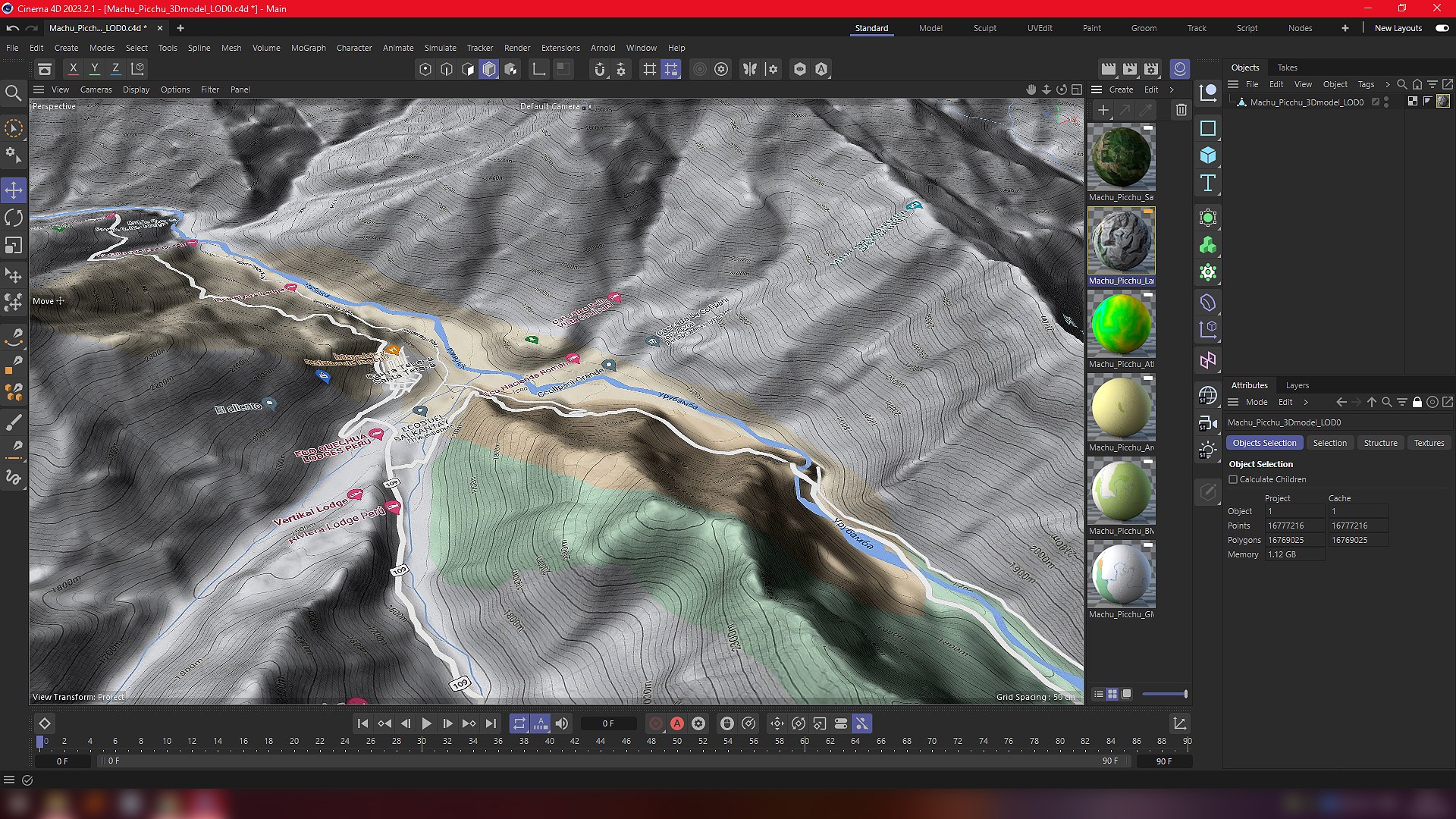The width and height of the screenshot is (1456, 819).
Task: Add a Text spline object
Action: click(x=1208, y=183)
